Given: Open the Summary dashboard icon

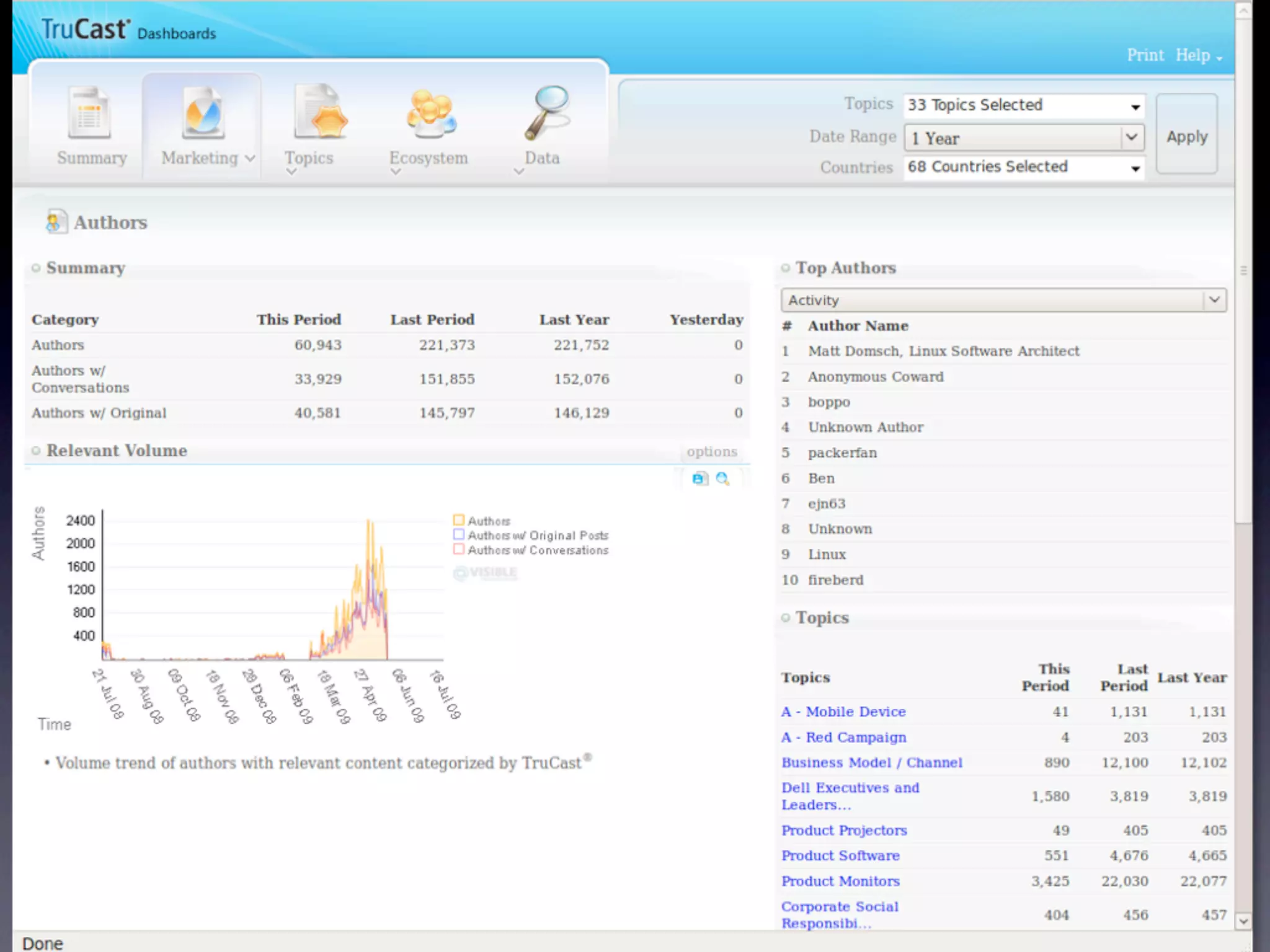Looking at the screenshot, I should pyautogui.click(x=90, y=113).
